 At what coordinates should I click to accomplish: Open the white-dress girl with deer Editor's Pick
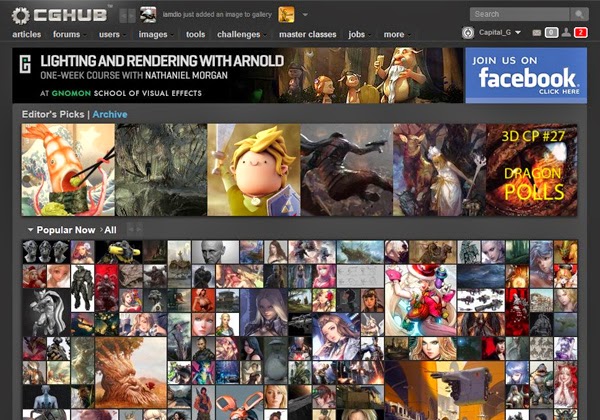(439, 170)
